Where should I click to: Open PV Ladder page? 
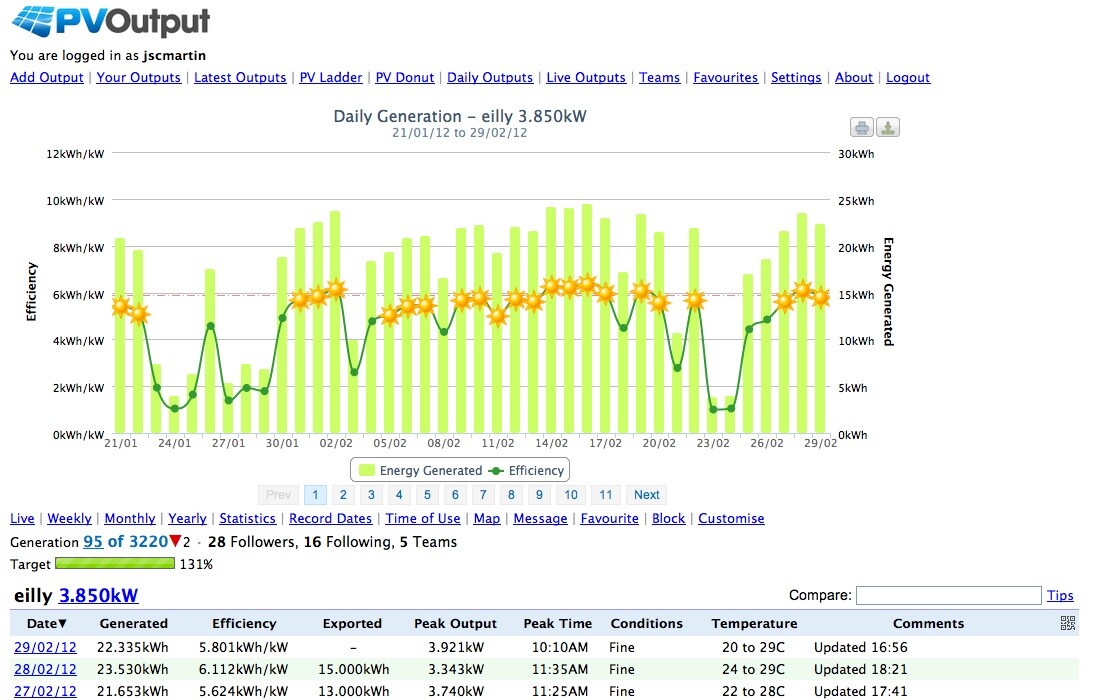coord(330,77)
